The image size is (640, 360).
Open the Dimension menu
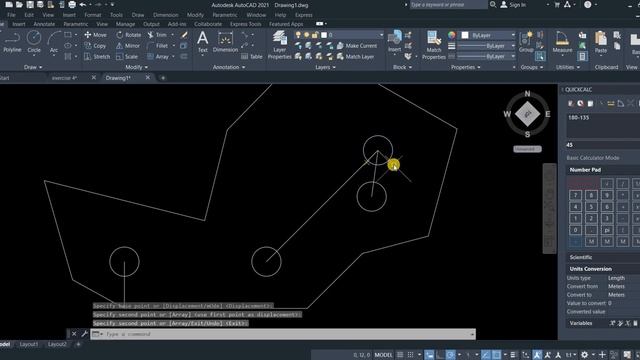tap(165, 15)
